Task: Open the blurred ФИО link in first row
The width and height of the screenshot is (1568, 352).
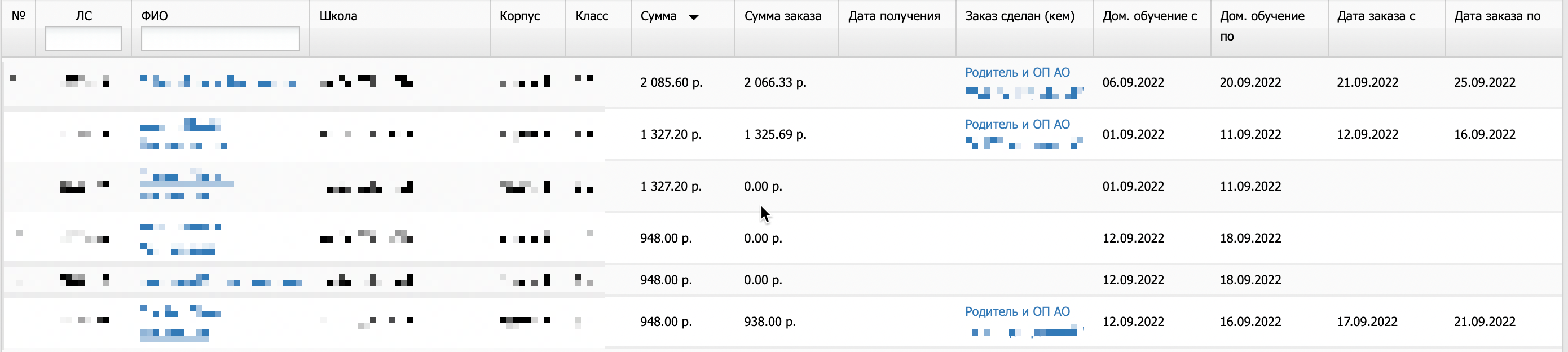Action: tap(218, 82)
